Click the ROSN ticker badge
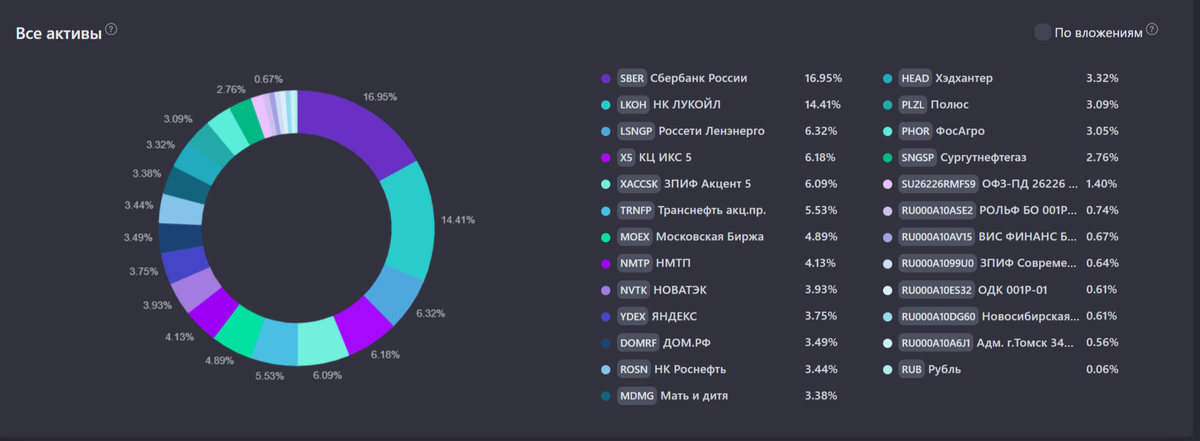This screenshot has width=1200, height=441. tap(633, 369)
